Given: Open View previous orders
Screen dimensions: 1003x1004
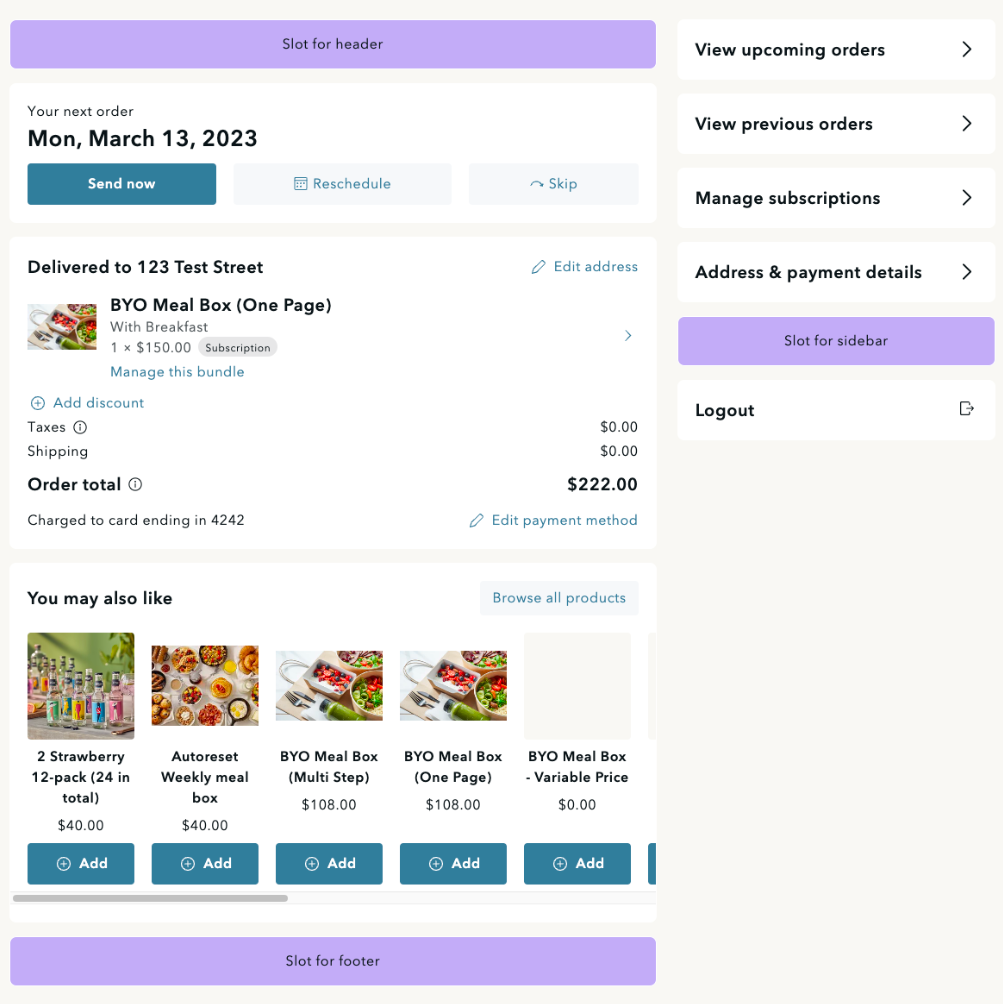Looking at the screenshot, I should [x=836, y=123].
